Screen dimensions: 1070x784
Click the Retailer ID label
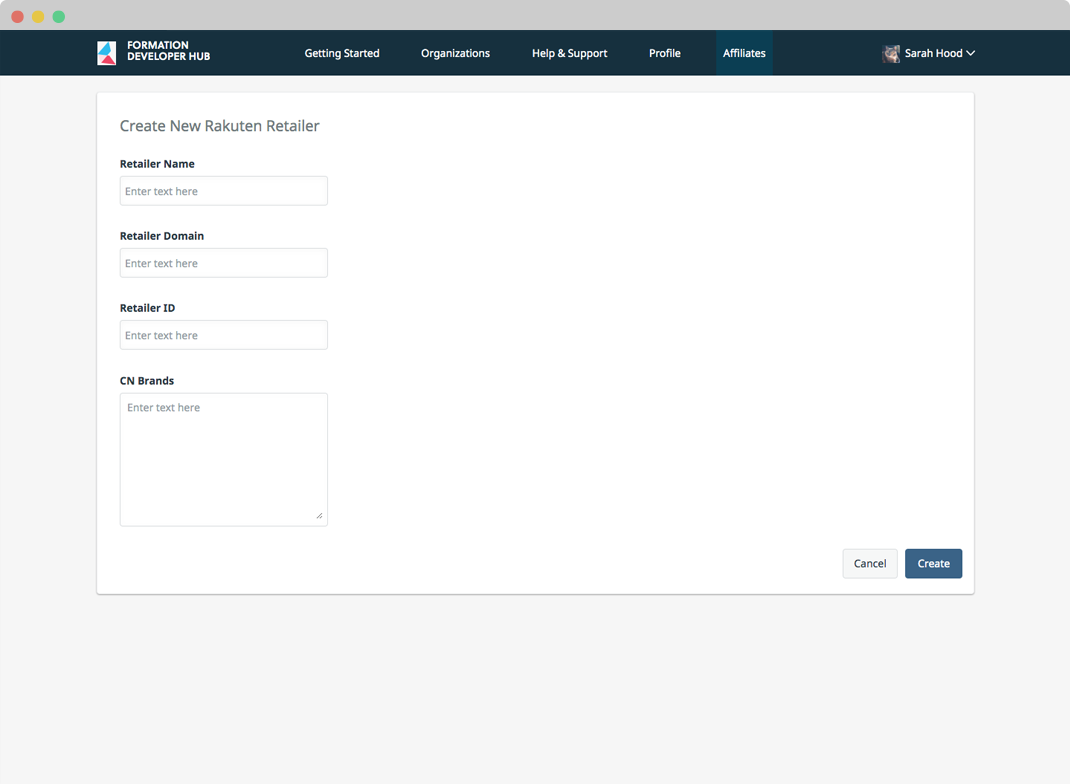[x=147, y=308]
